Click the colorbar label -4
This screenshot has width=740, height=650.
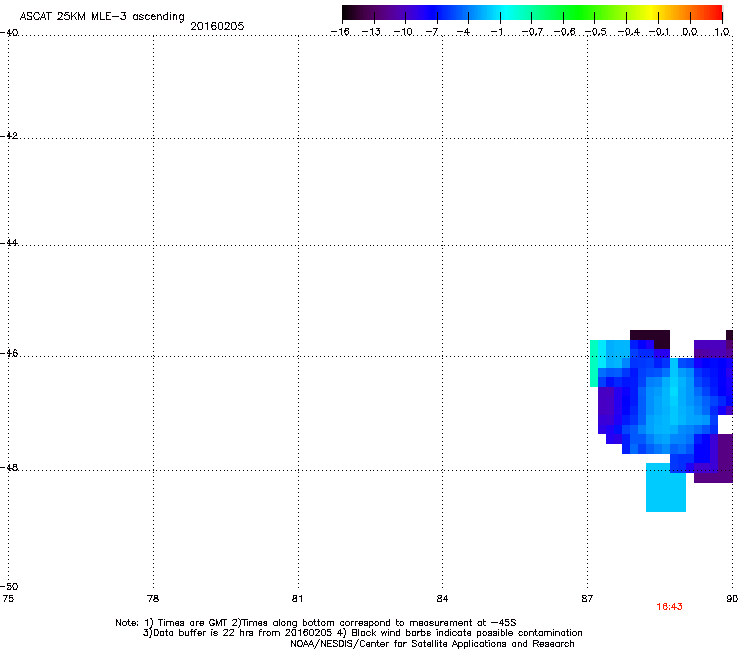[x=464, y=32]
